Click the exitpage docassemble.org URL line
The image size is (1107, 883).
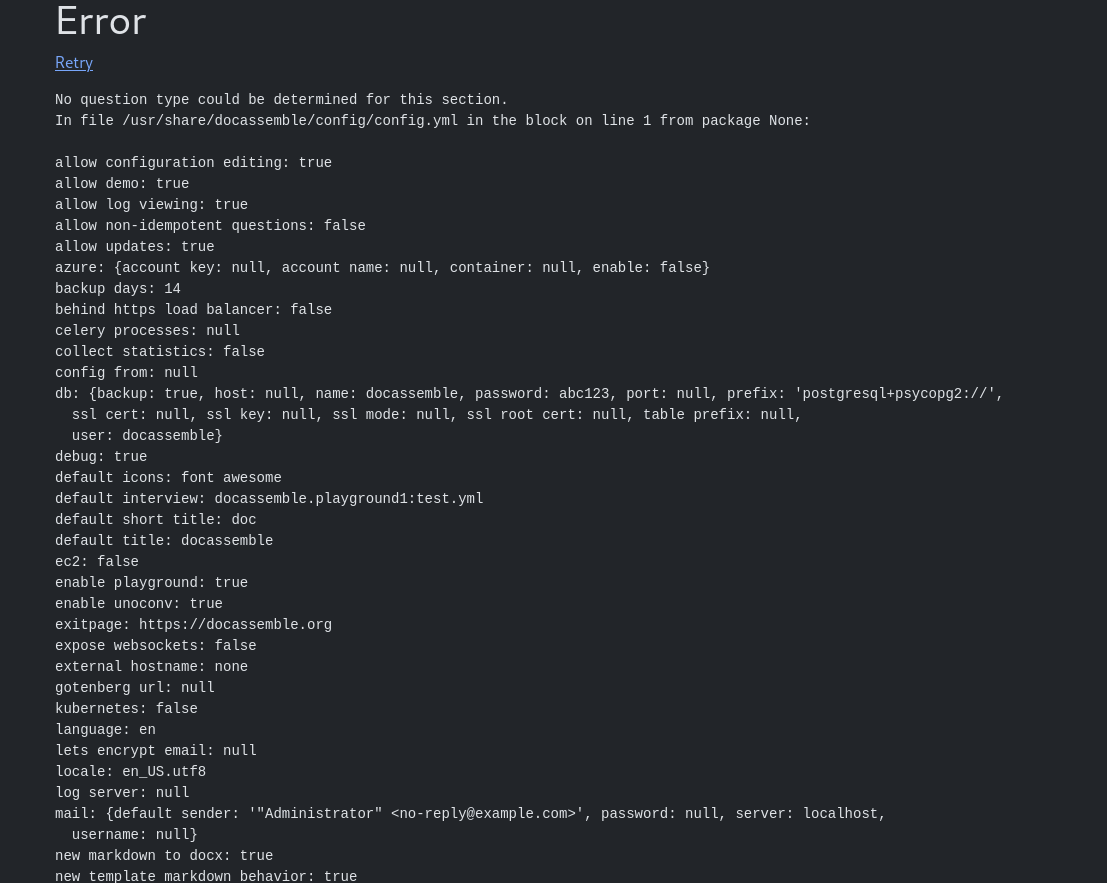click(193, 625)
